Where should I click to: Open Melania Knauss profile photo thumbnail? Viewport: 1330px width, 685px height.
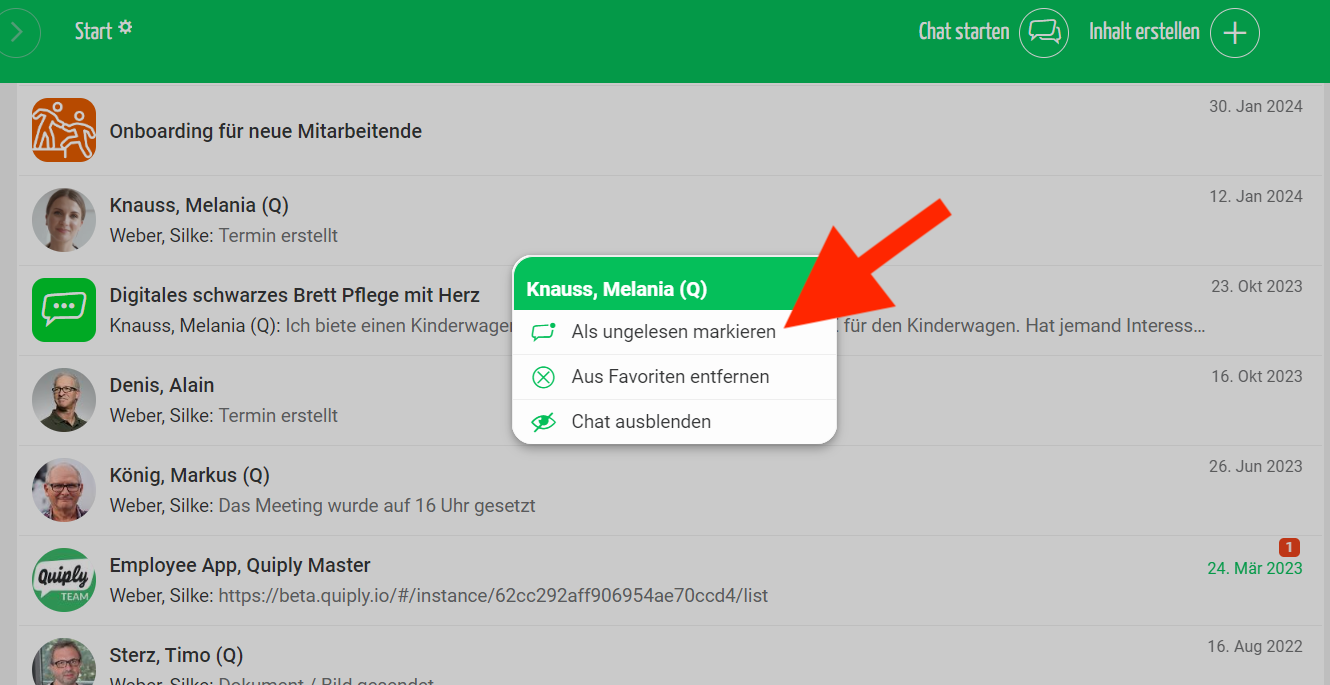64,220
